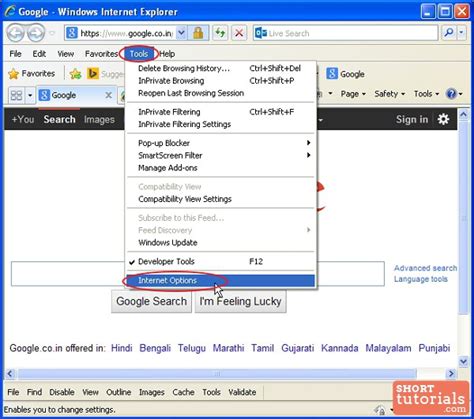The height and width of the screenshot is (419, 474).
Task: Open the Help menu
Action: 167,54
